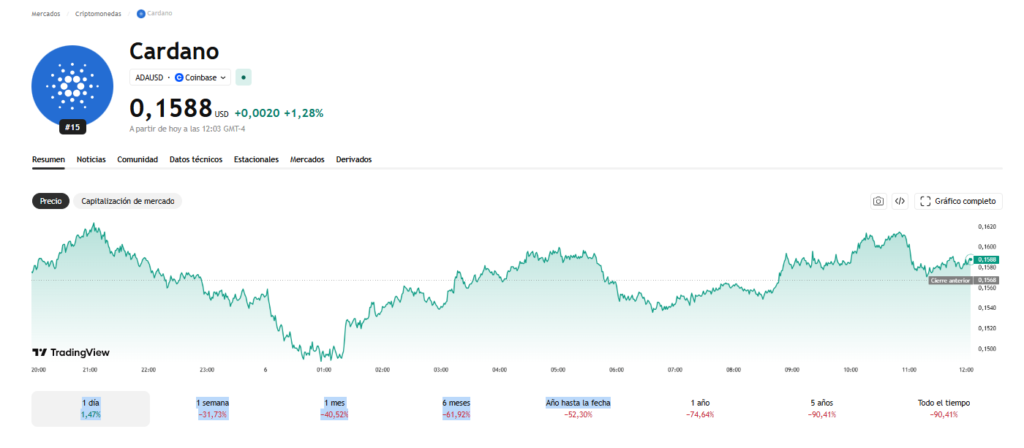Click the 01:00 time axis label

(x=324, y=370)
